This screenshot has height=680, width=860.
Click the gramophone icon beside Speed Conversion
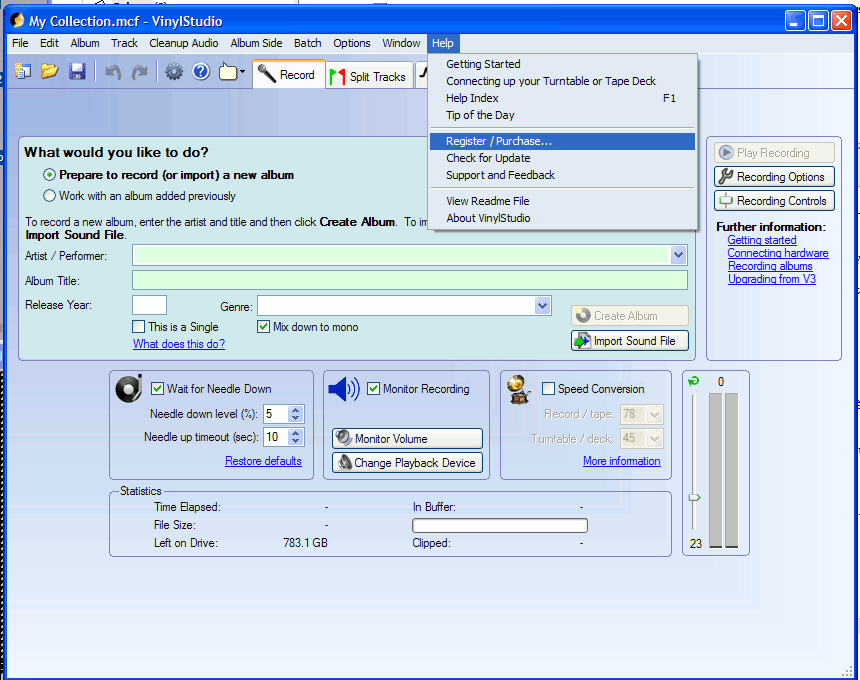518,389
